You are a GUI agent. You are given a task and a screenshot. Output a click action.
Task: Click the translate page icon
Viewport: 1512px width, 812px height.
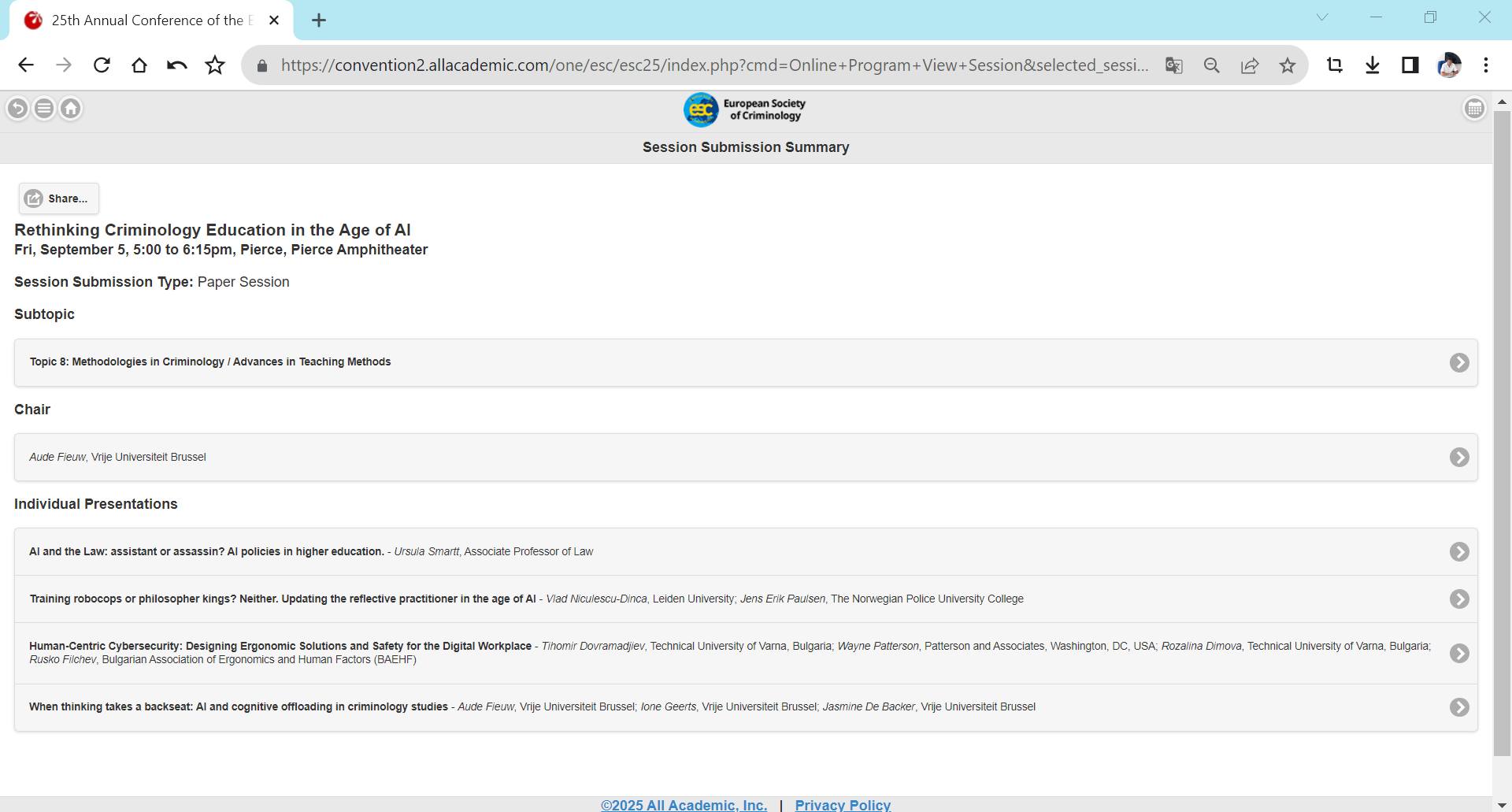[x=1174, y=65]
